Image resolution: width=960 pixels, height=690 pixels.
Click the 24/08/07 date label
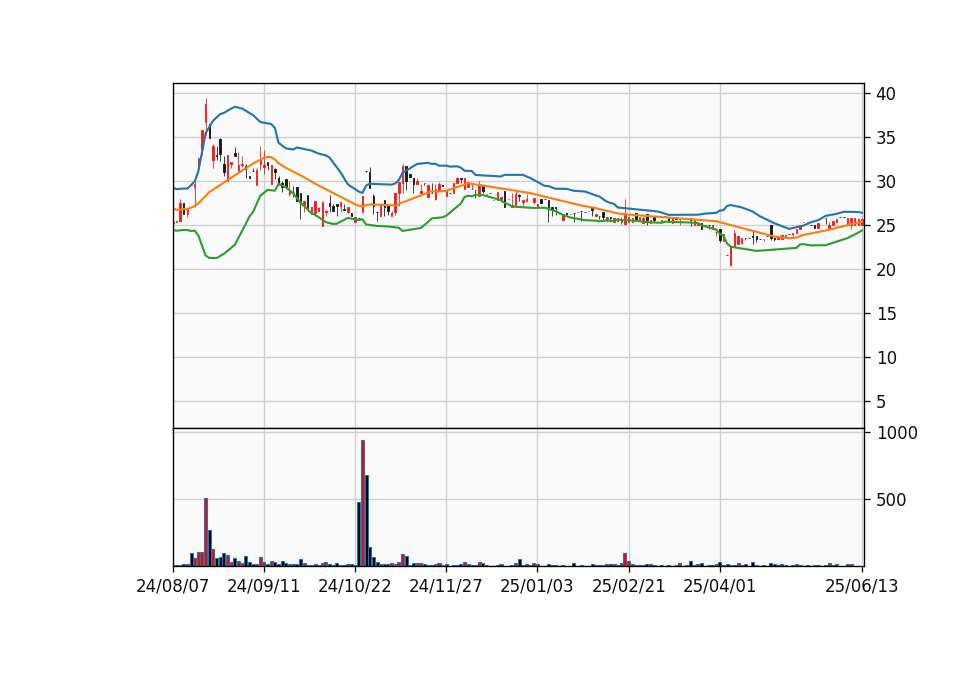[x=173, y=586]
